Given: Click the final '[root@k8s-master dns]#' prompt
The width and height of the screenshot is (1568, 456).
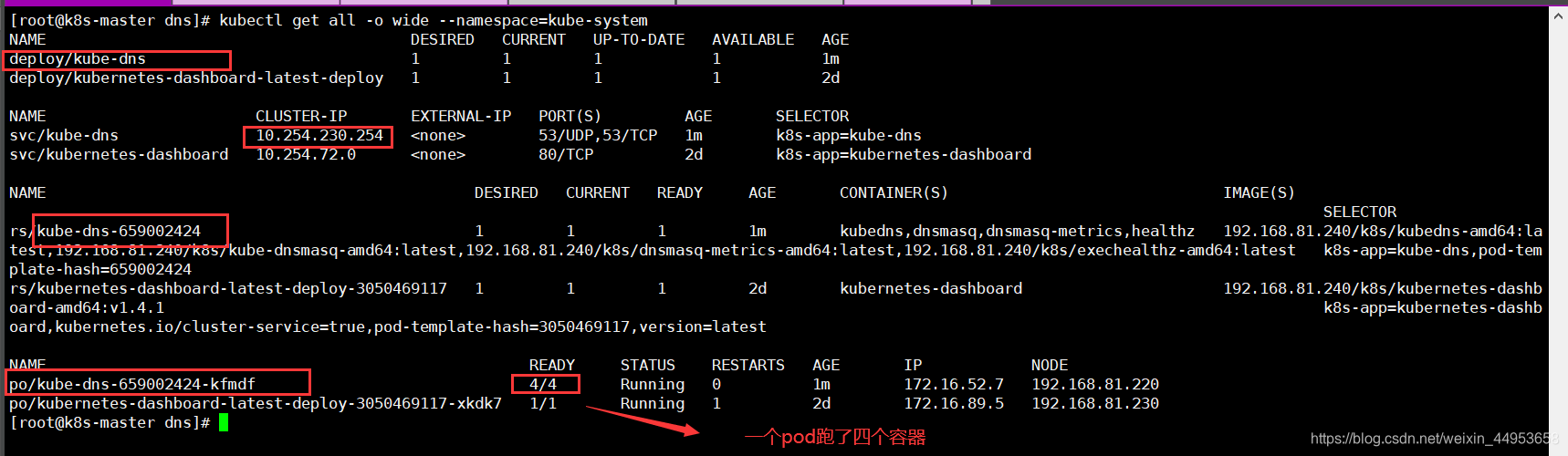Looking at the screenshot, I should (110, 422).
